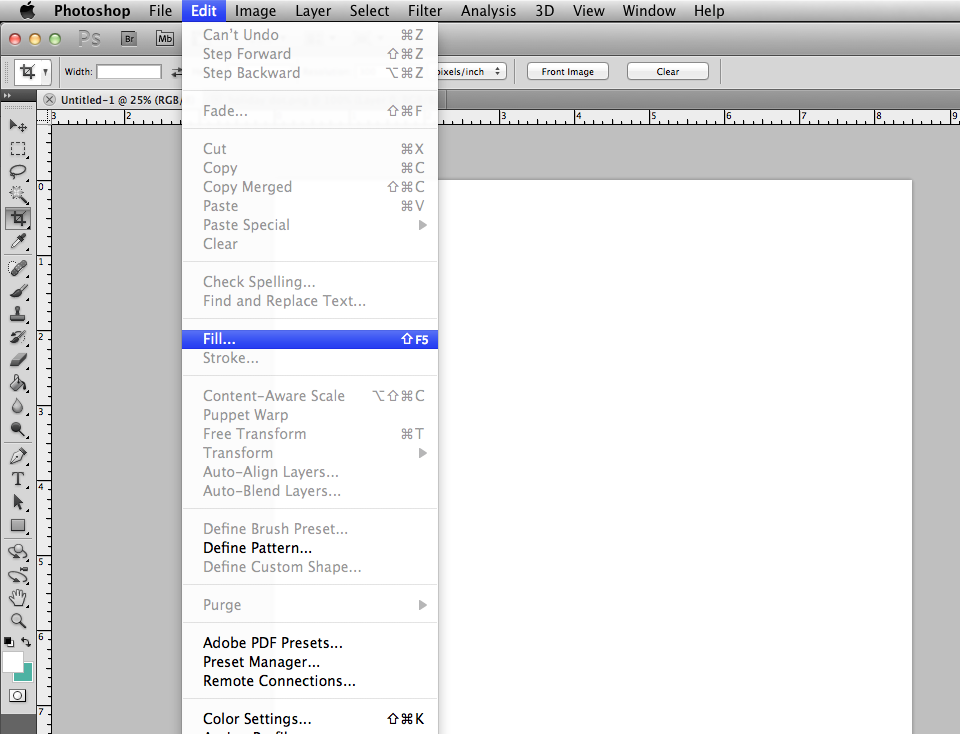Select the Brush tool
Viewport: 960px width, 734px height.
tap(18, 291)
